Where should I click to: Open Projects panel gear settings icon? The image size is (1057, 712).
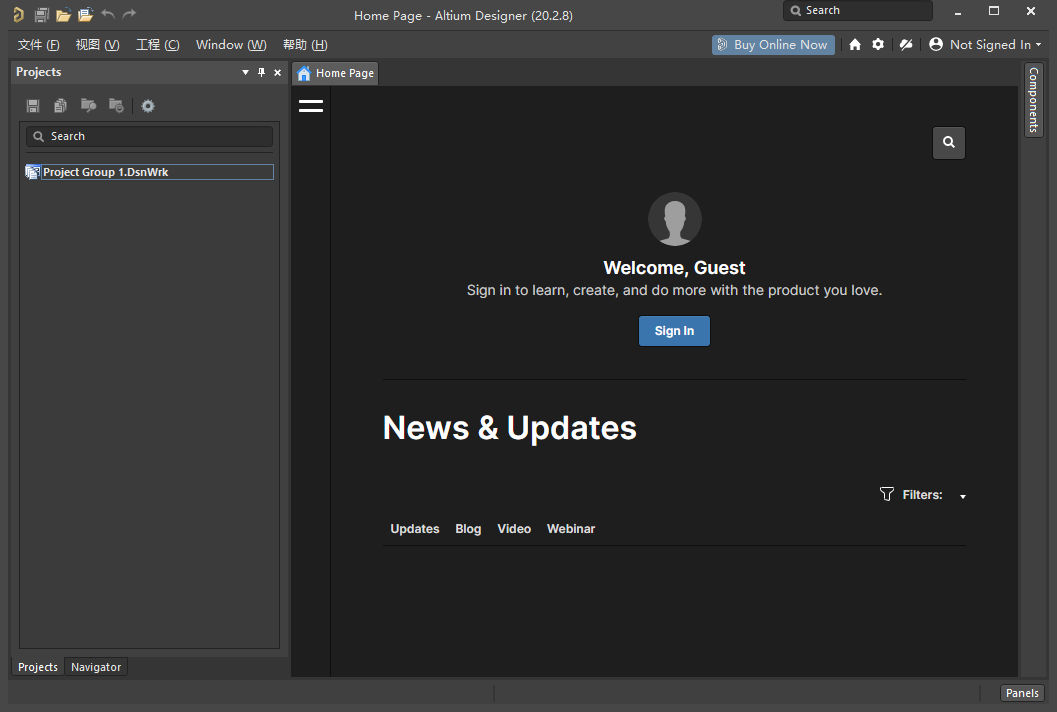(148, 106)
